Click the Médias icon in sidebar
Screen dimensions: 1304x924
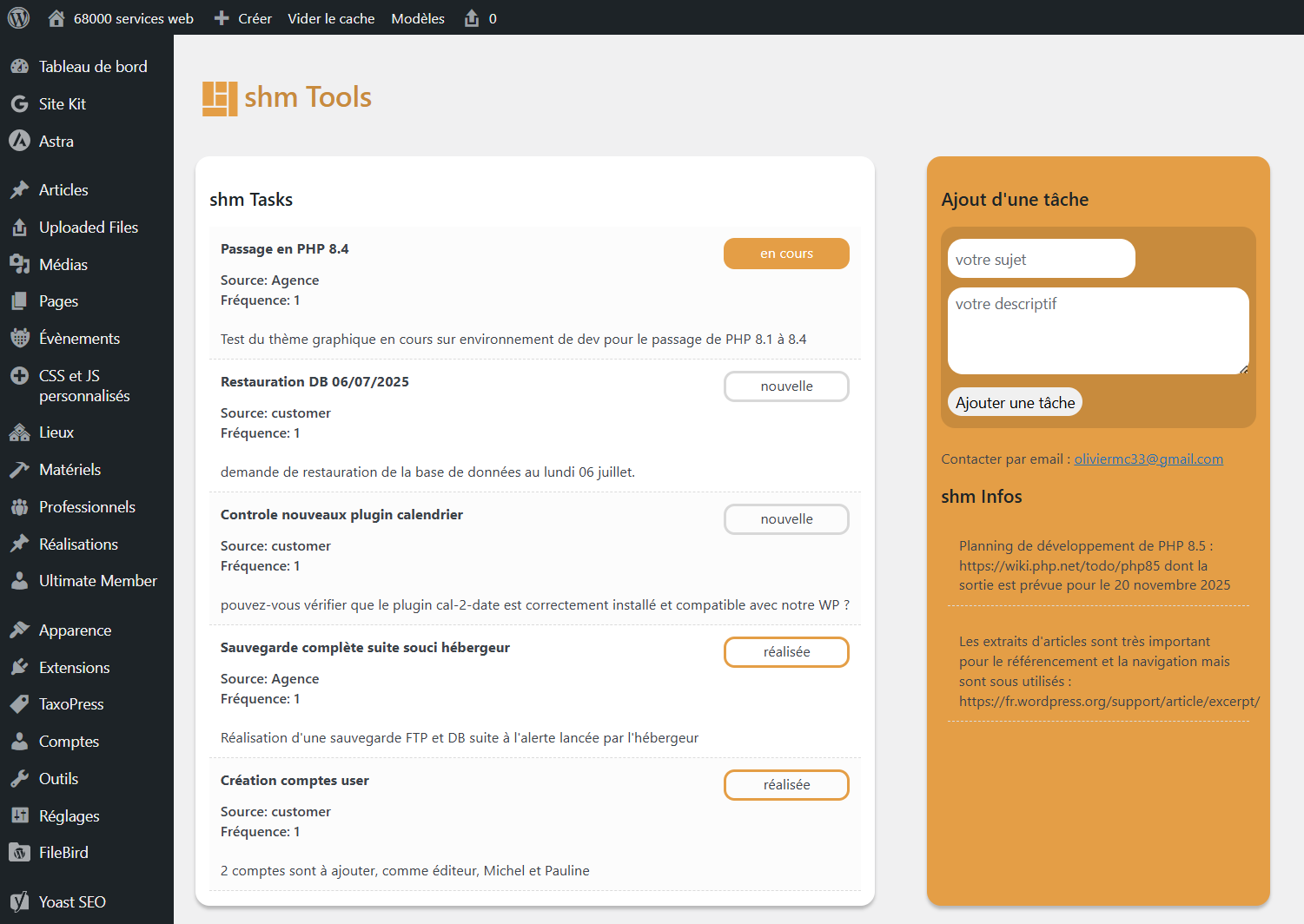pyautogui.click(x=19, y=265)
